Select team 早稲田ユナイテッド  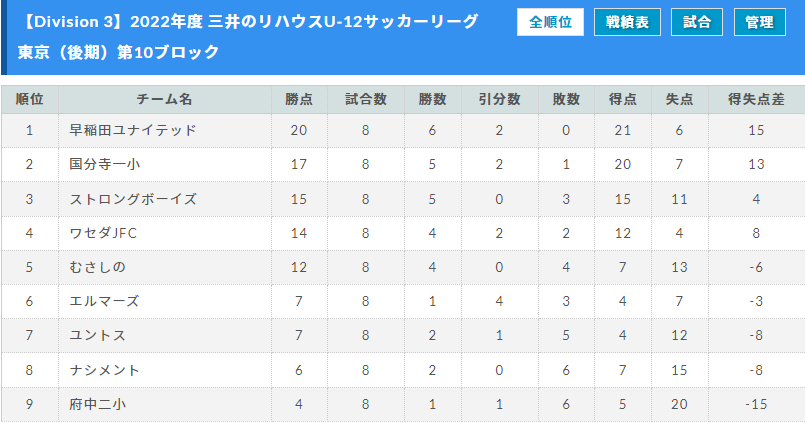pos(133,130)
